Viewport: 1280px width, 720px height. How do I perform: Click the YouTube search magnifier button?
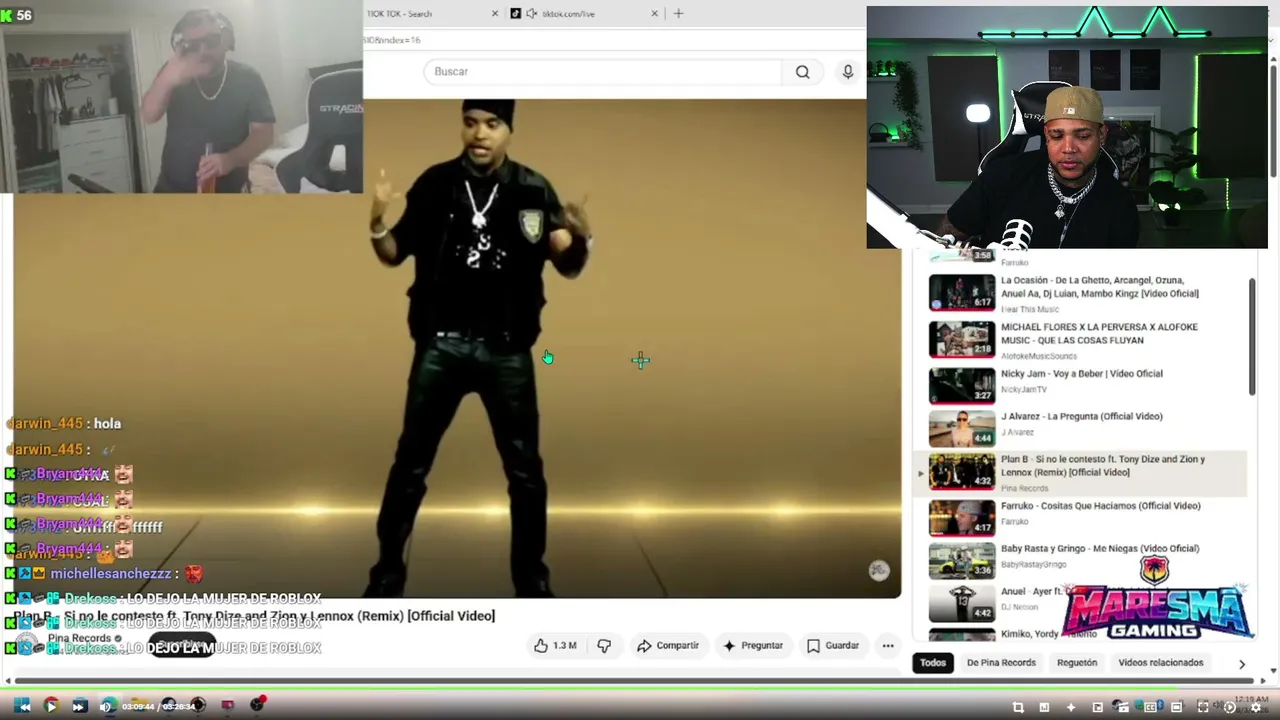click(x=802, y=72)
